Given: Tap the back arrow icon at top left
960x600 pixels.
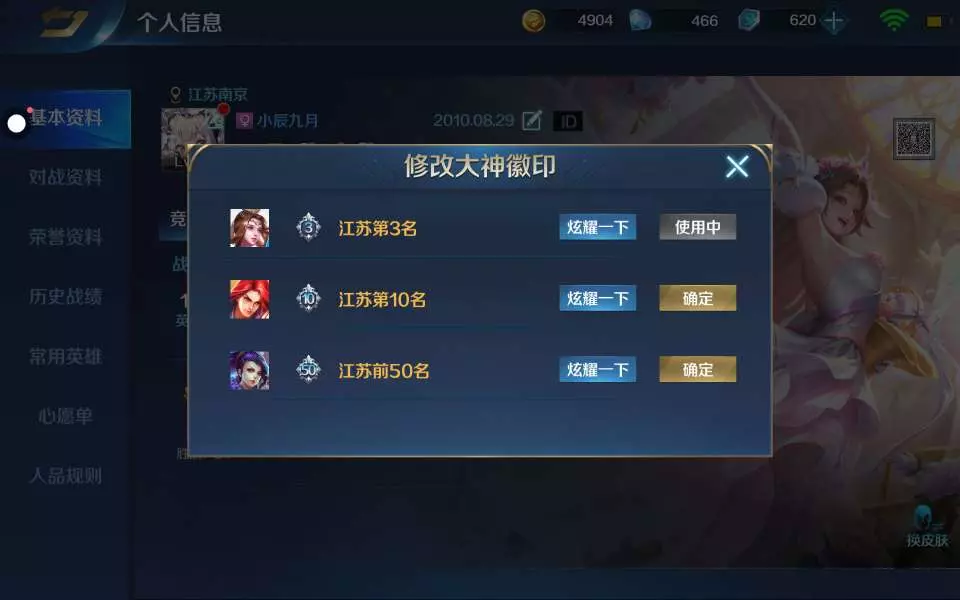Looking at the screenshot, I should click(64, 23).
